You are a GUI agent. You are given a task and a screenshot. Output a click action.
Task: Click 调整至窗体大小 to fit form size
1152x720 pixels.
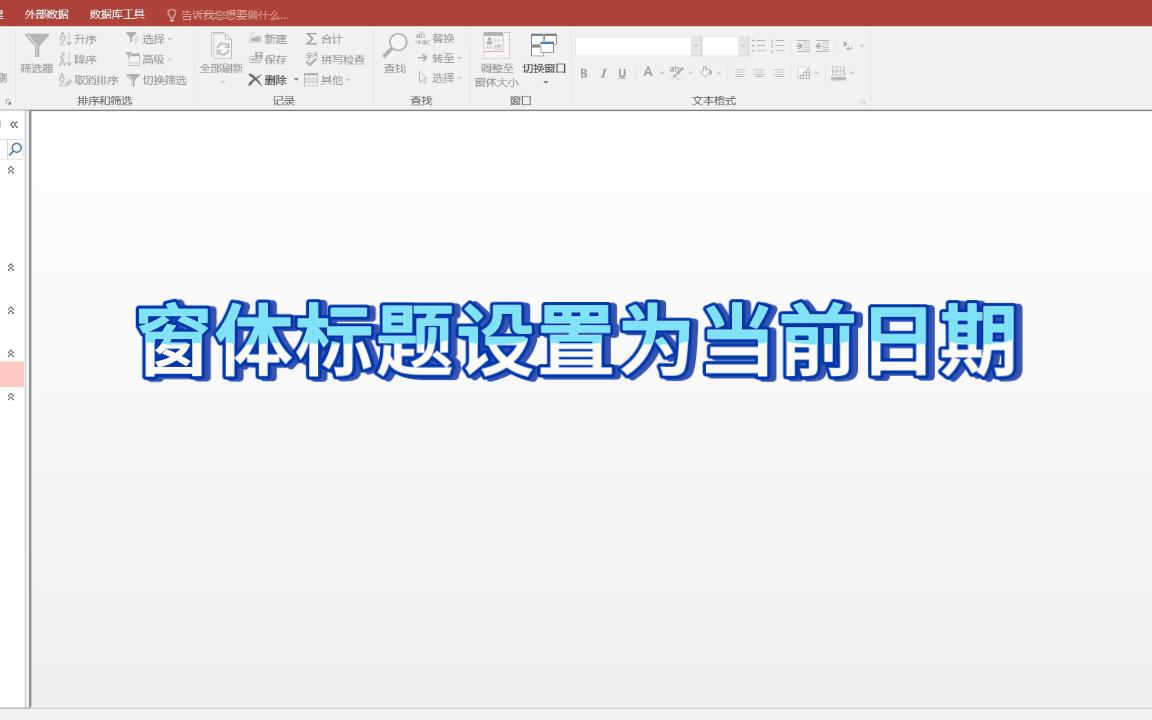[493, 58]
